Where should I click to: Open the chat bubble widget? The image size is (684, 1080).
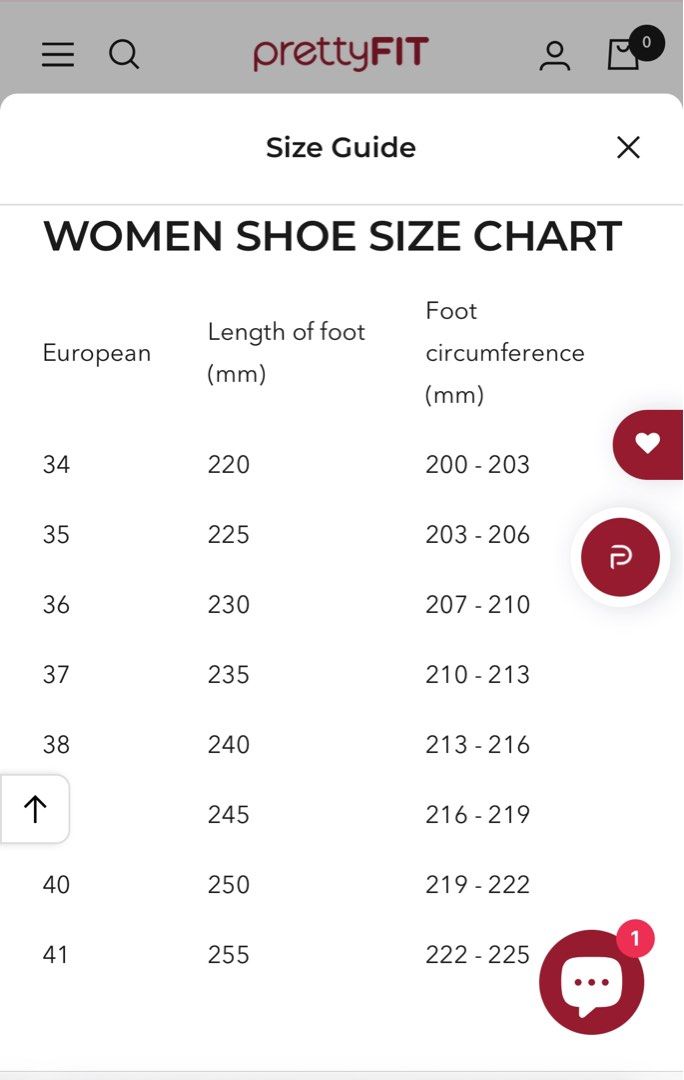coord(591,982)
